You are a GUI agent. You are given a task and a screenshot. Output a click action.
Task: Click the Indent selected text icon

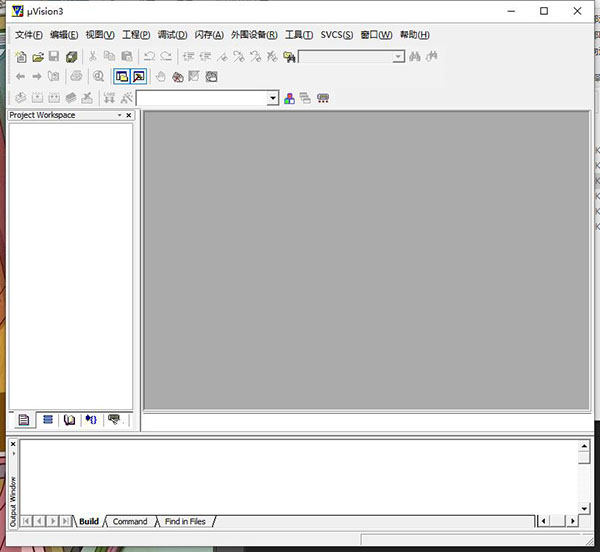click(x=188, y=57)
